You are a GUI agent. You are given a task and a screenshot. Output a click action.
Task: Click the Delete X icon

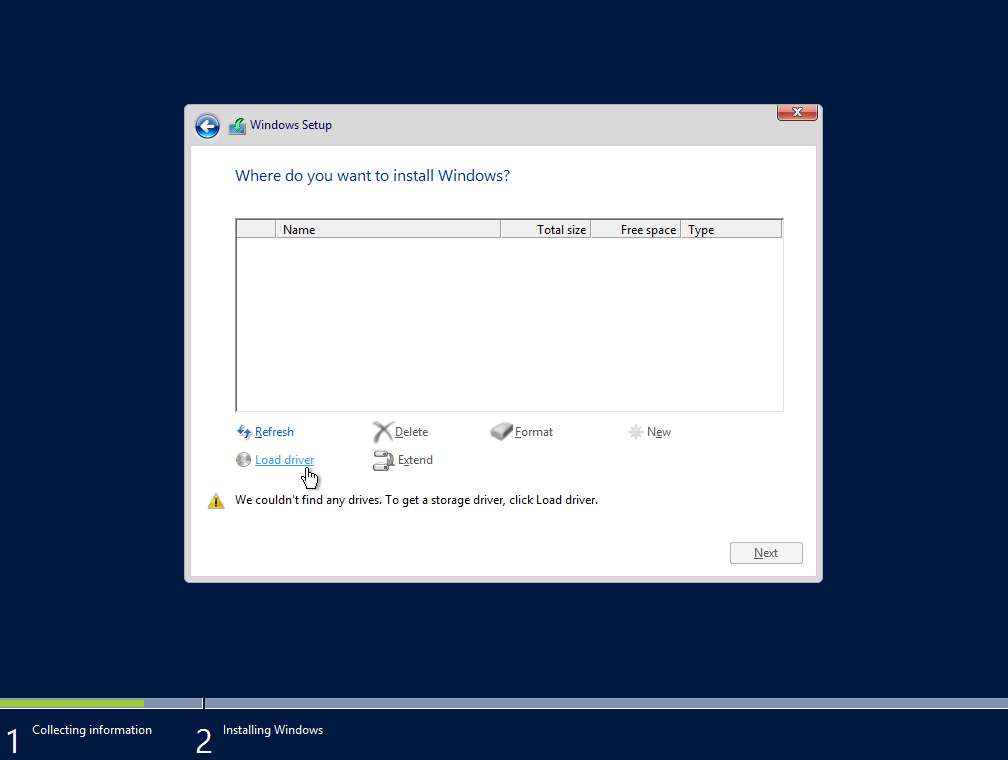pyautogui.click(x=382, y=432)
